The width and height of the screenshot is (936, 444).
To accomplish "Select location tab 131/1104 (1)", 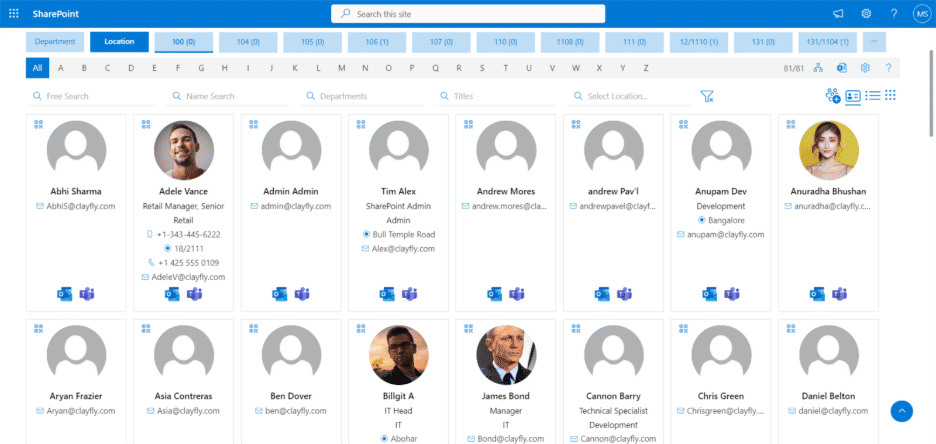I will tap(827, 42).
